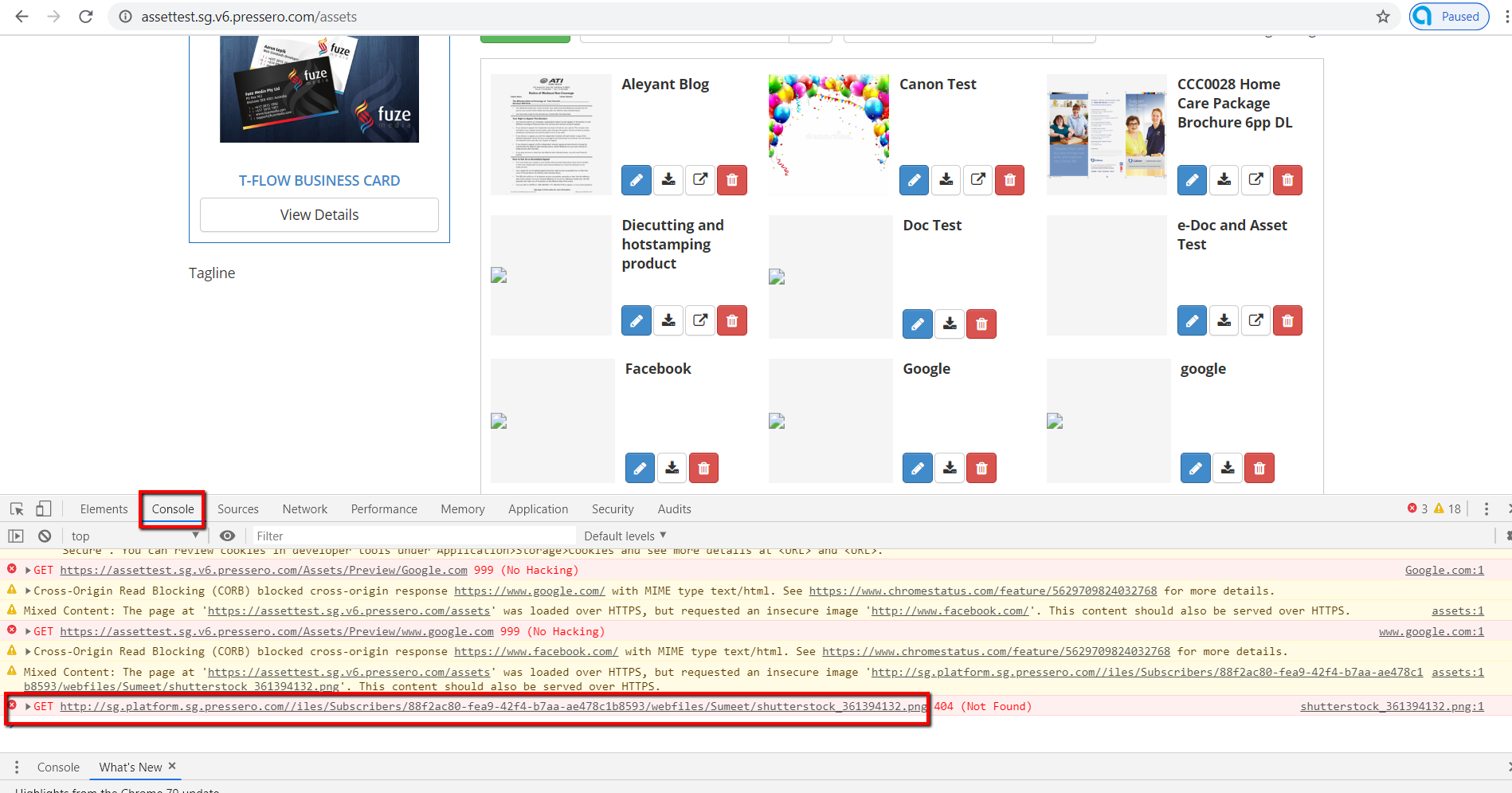Image resolution: width=1512 pixels, height=793 pixels.
Task: Expand GET Assets/Preview/Google.com error entry
Action: pyautogui.click(x=28, y=571)
